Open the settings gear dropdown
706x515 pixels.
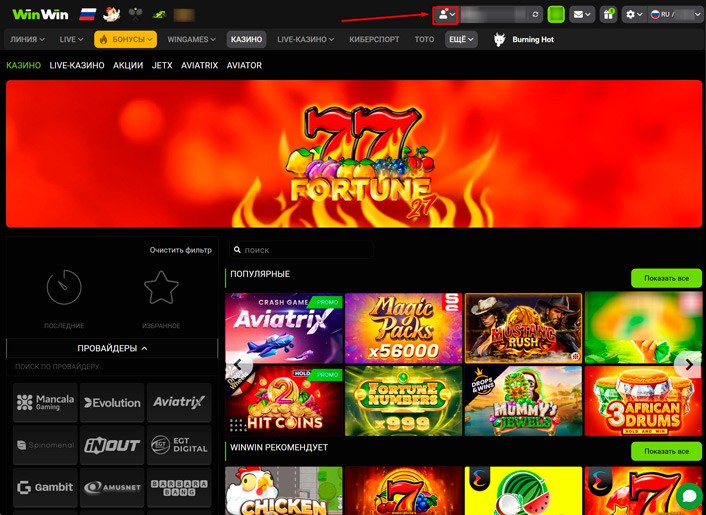coord(634,15)
